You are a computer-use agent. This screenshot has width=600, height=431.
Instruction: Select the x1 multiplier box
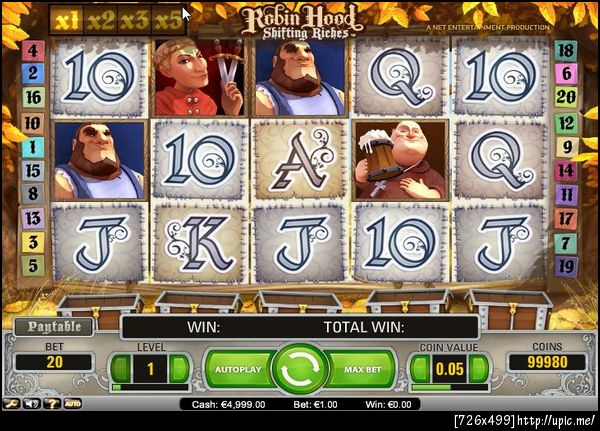click(67, 20)
